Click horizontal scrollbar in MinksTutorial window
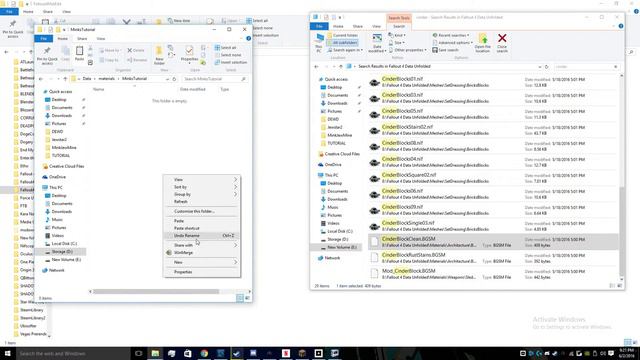 pos(156,291)
